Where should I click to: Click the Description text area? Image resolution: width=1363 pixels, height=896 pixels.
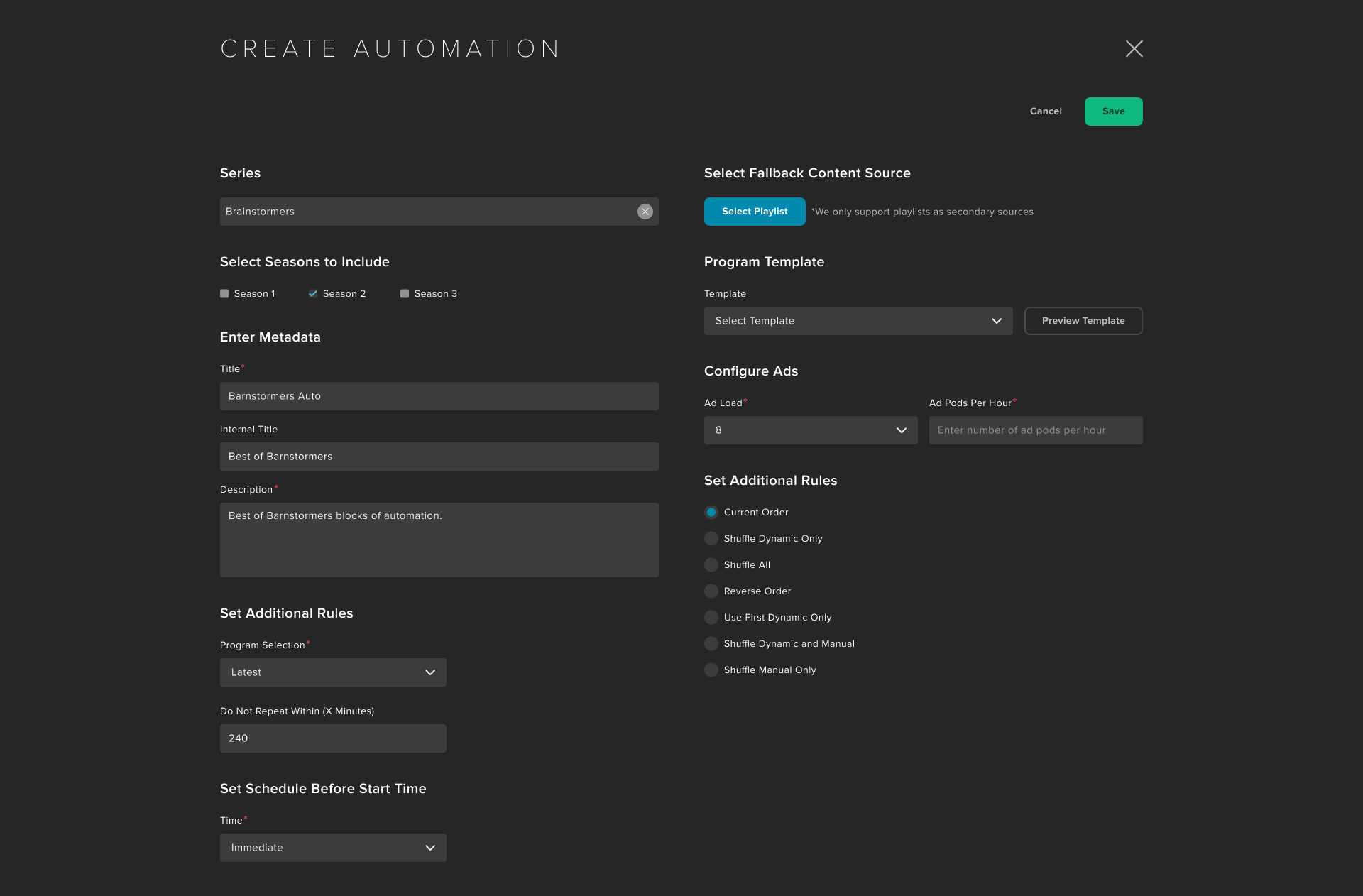439,540
